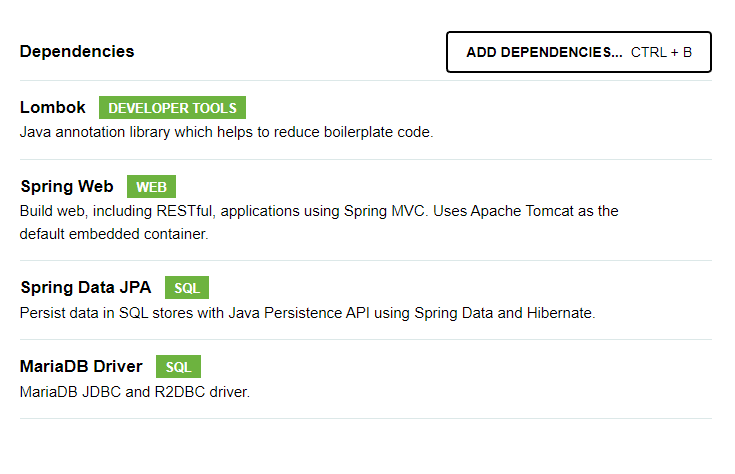Click the ADD DEPENDENCIES button

tap(578, 52)
